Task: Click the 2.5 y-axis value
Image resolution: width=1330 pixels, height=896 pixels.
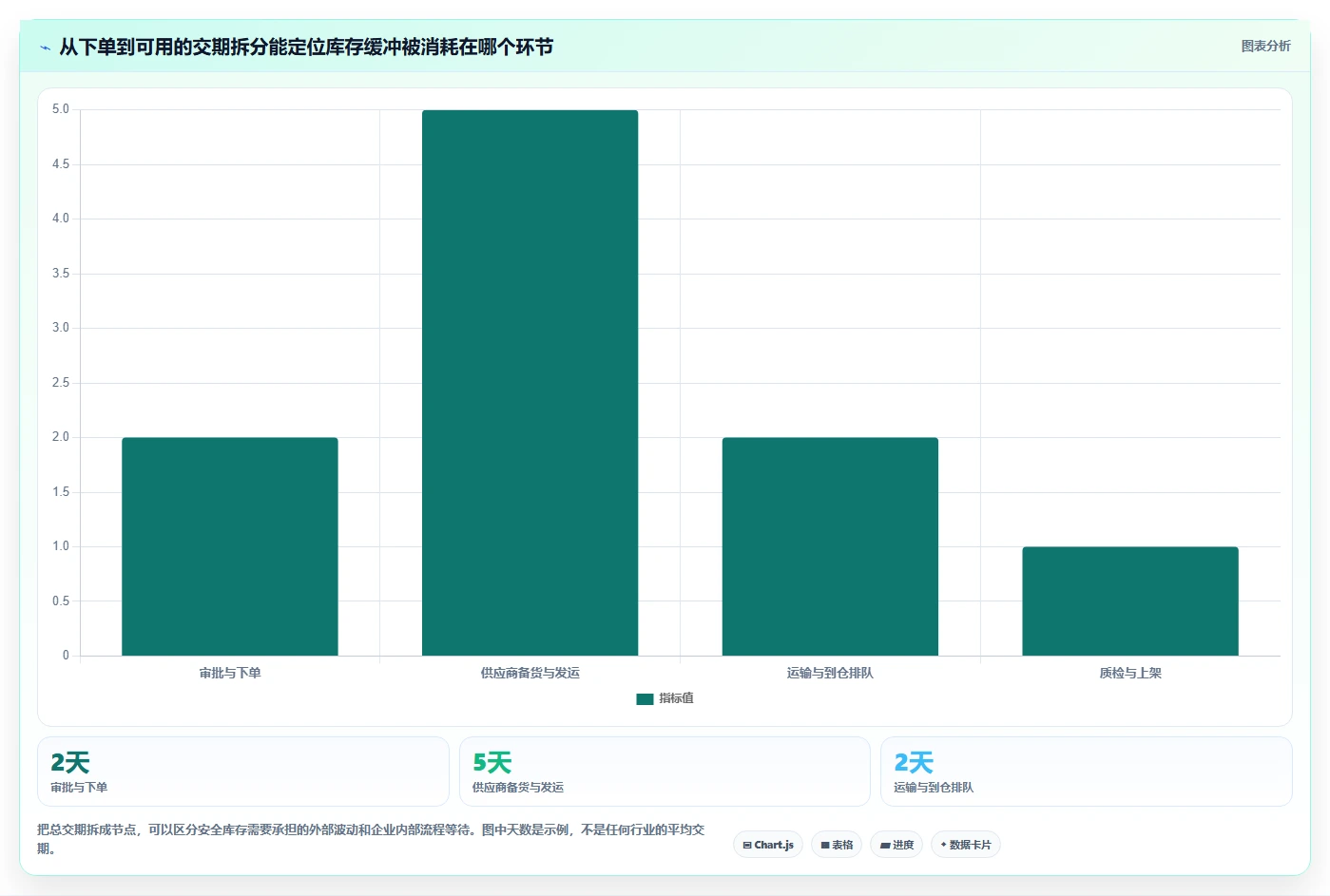Action: point(61,383)
